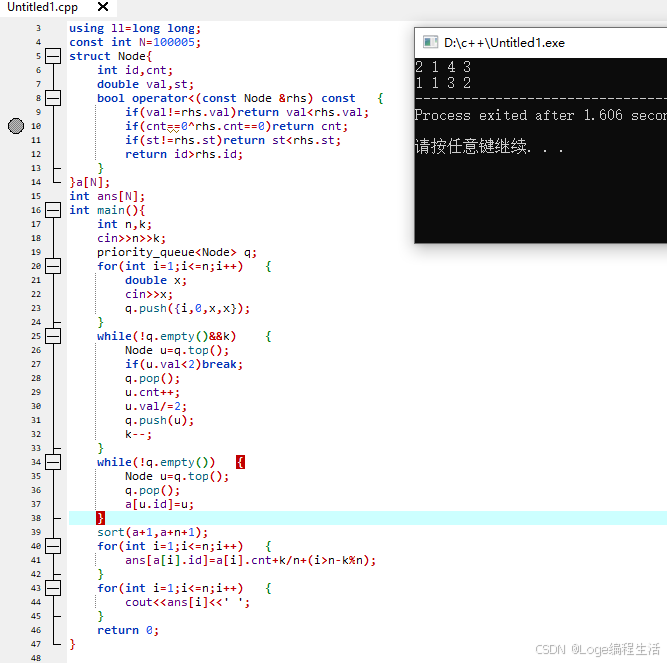Click 'k--;' on line 32
667x663 pixels.
point(138,434)
